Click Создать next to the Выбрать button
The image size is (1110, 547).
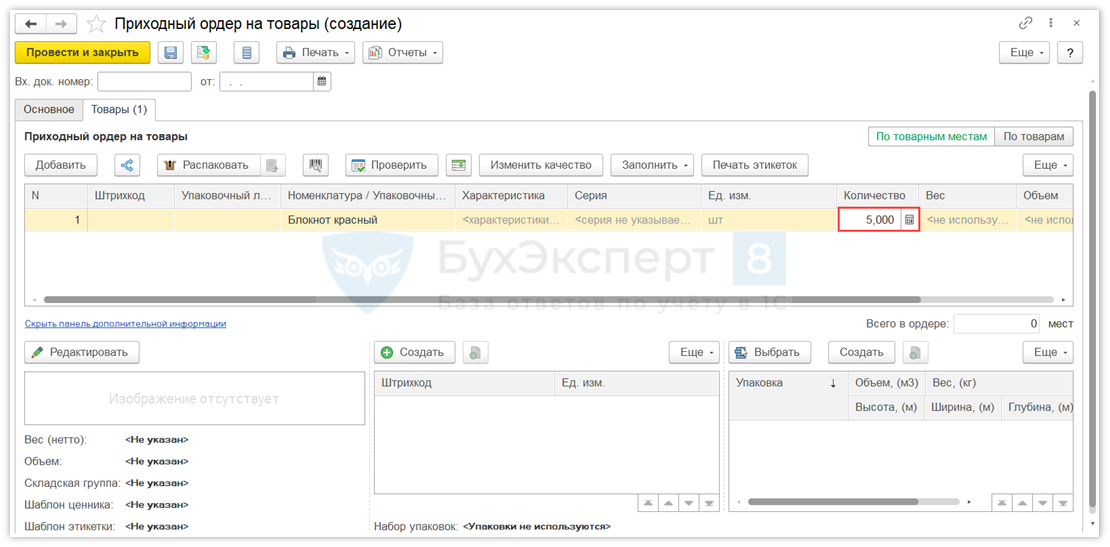[x=861, y=352]
